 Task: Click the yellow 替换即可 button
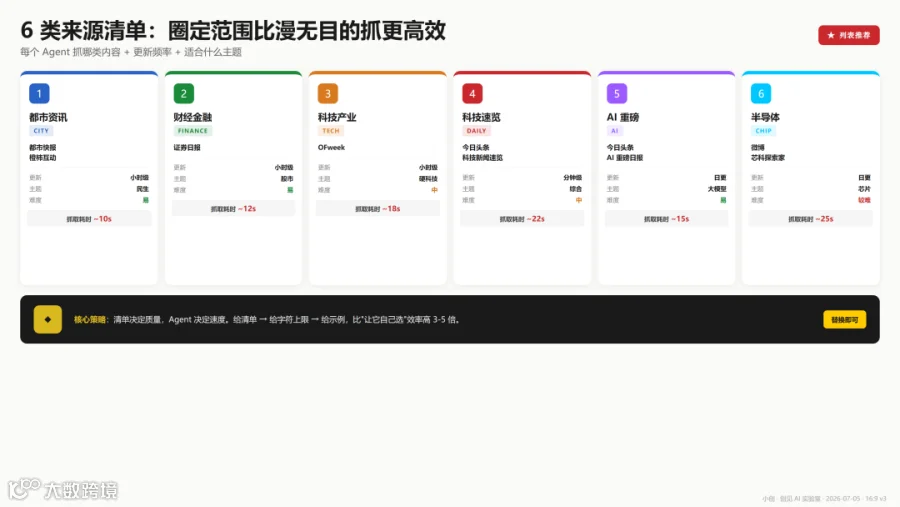tap(844, 320)
